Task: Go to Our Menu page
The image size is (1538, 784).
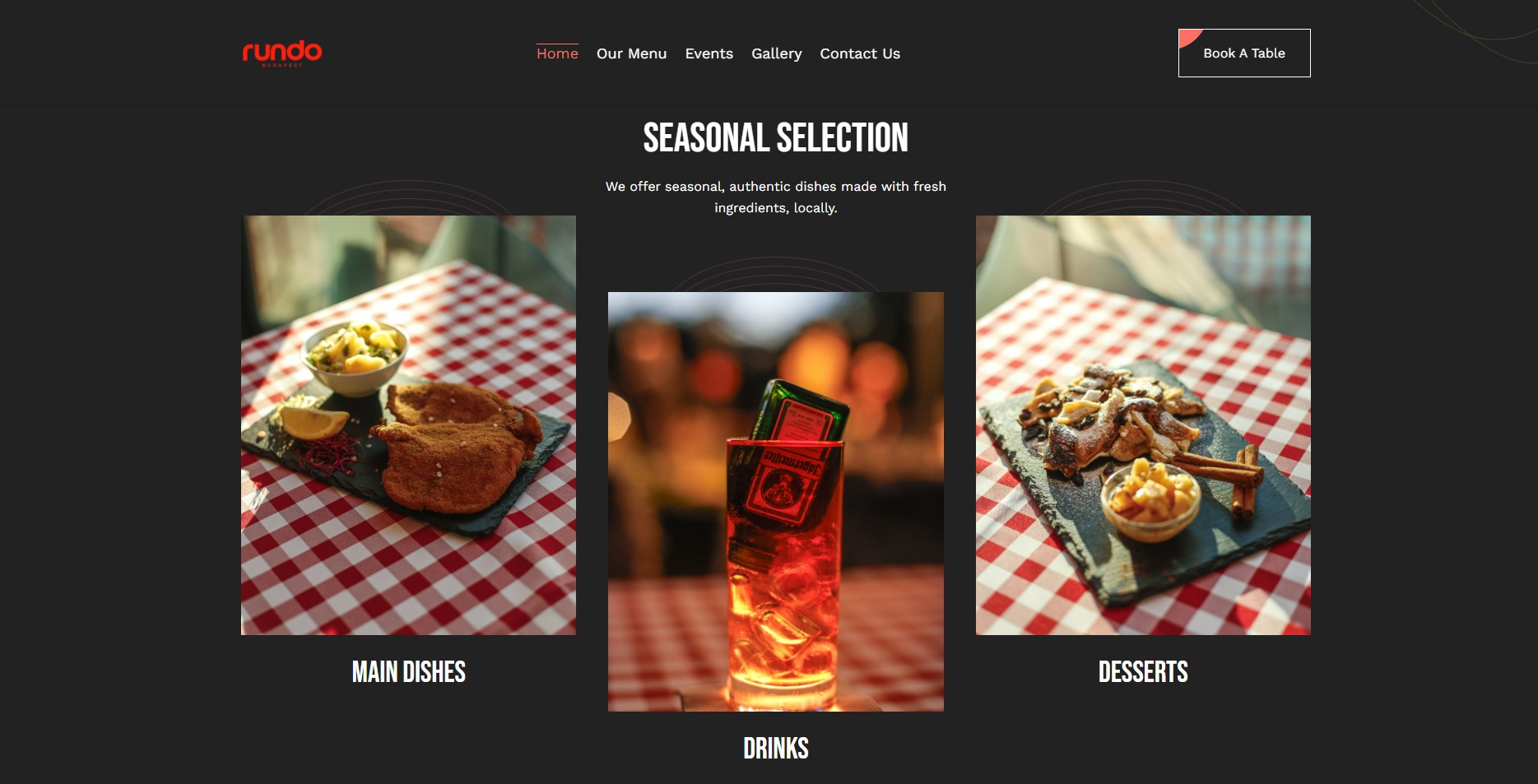Action: [631, 53]
